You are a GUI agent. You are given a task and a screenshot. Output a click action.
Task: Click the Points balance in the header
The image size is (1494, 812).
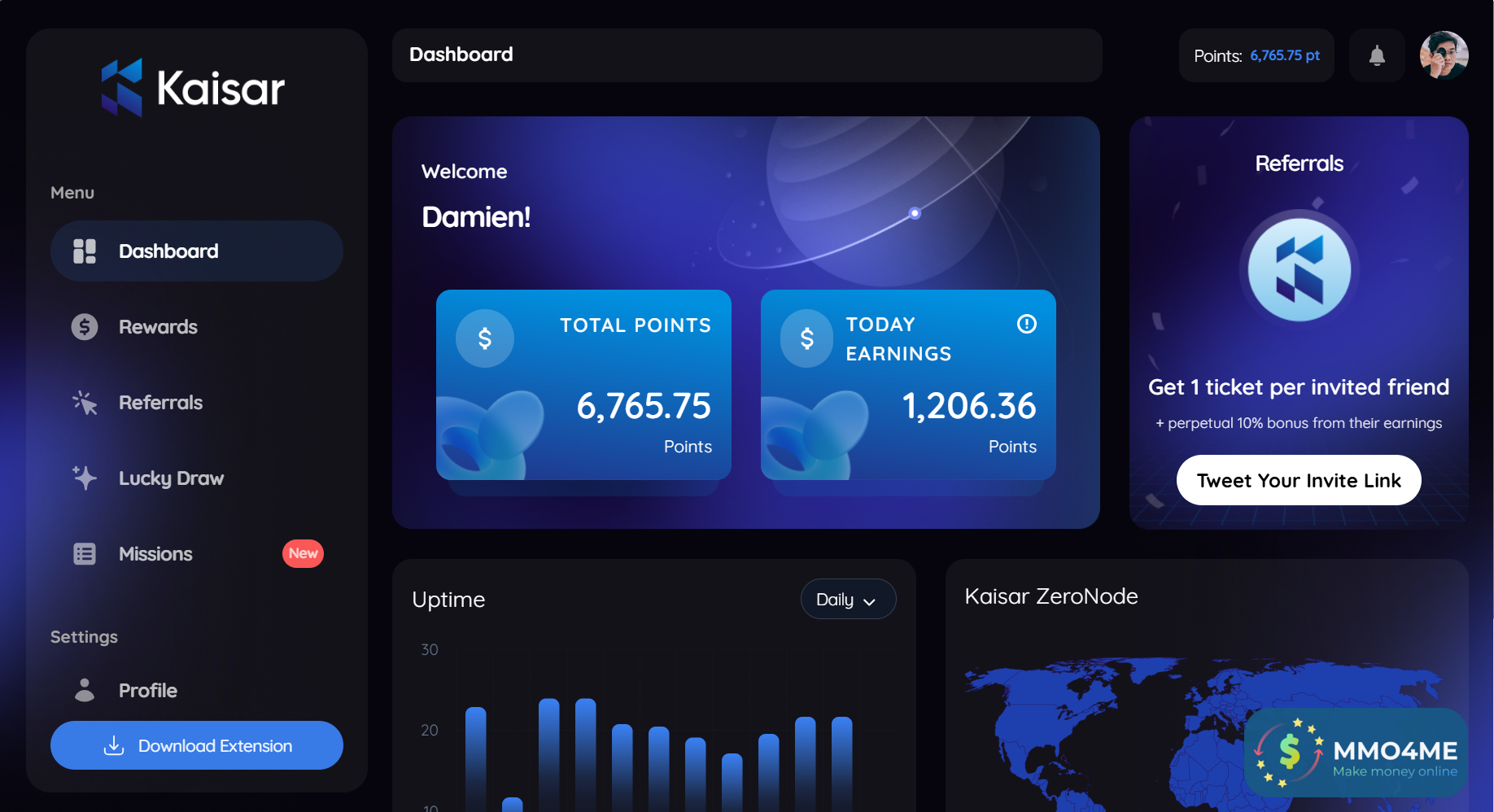[x=1256, y=55]
